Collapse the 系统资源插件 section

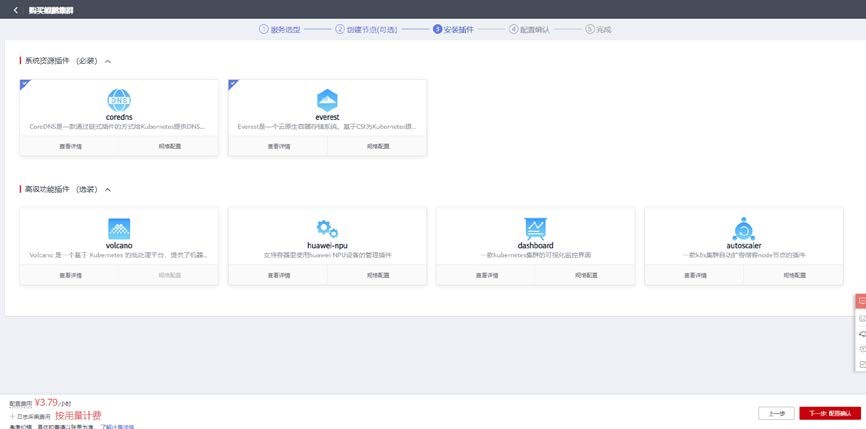[x=108, y=61]
